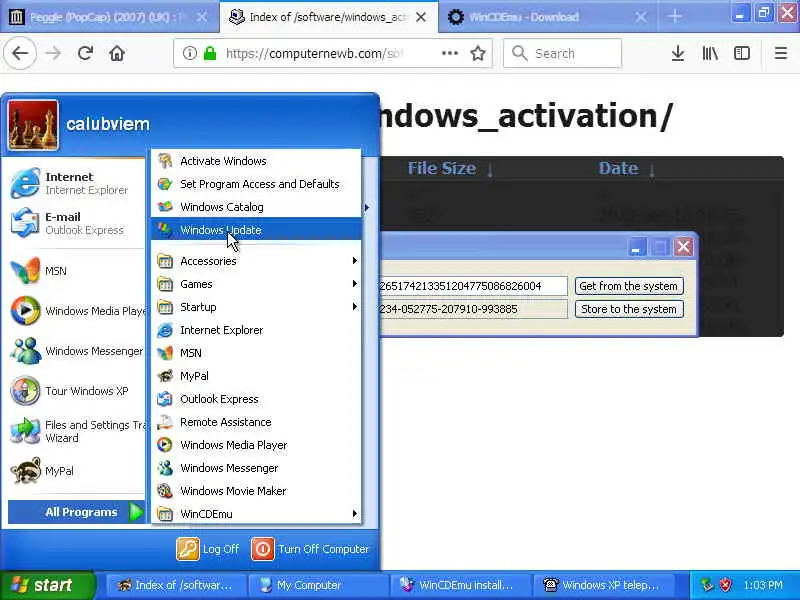Click the Accessories folder icon
Screen dimensions: 800x600
click(165, 261)
